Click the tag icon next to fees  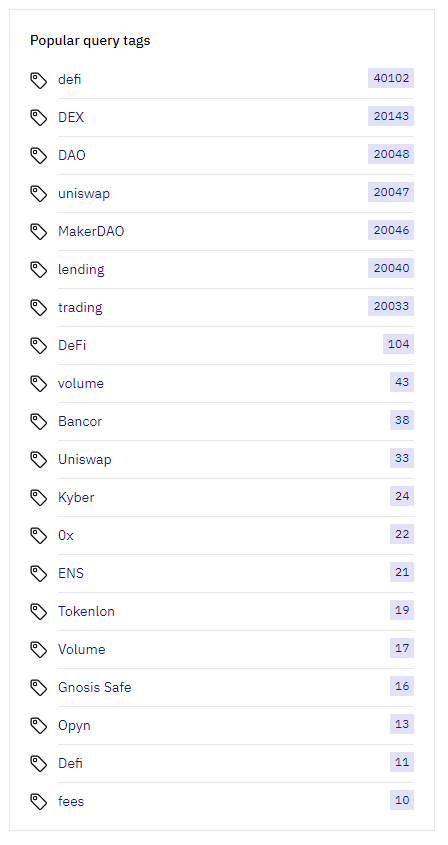pos(38,801)
